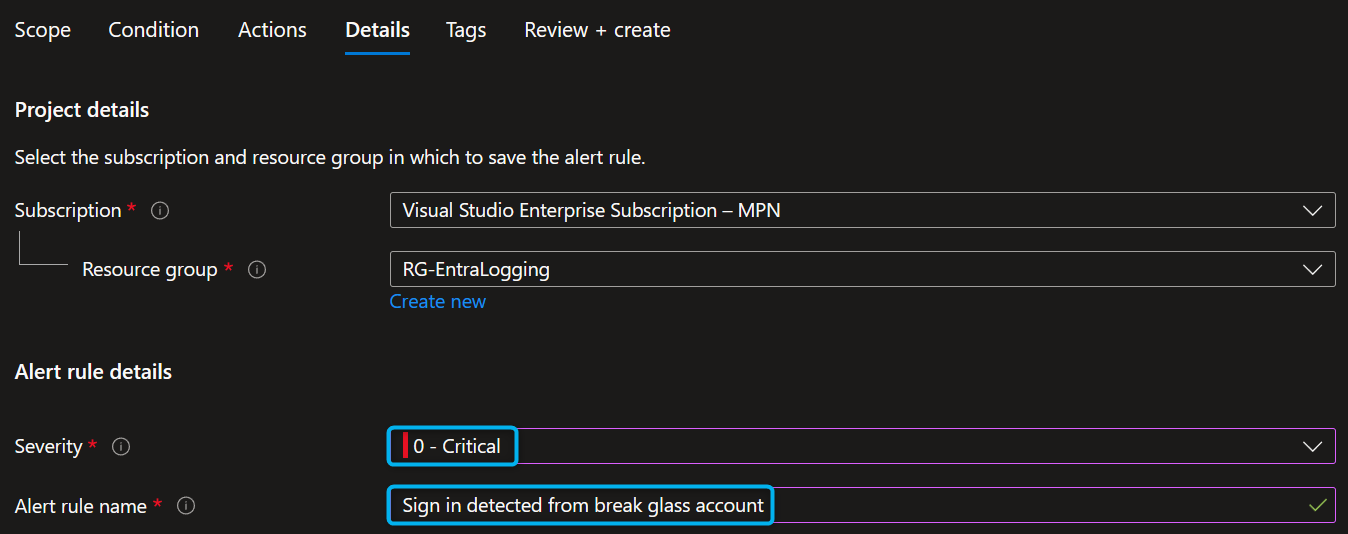Open the Severity dropdown showing 0 - Critical
Viewport: 1348px width, 534px height.
tap(861, 446)
